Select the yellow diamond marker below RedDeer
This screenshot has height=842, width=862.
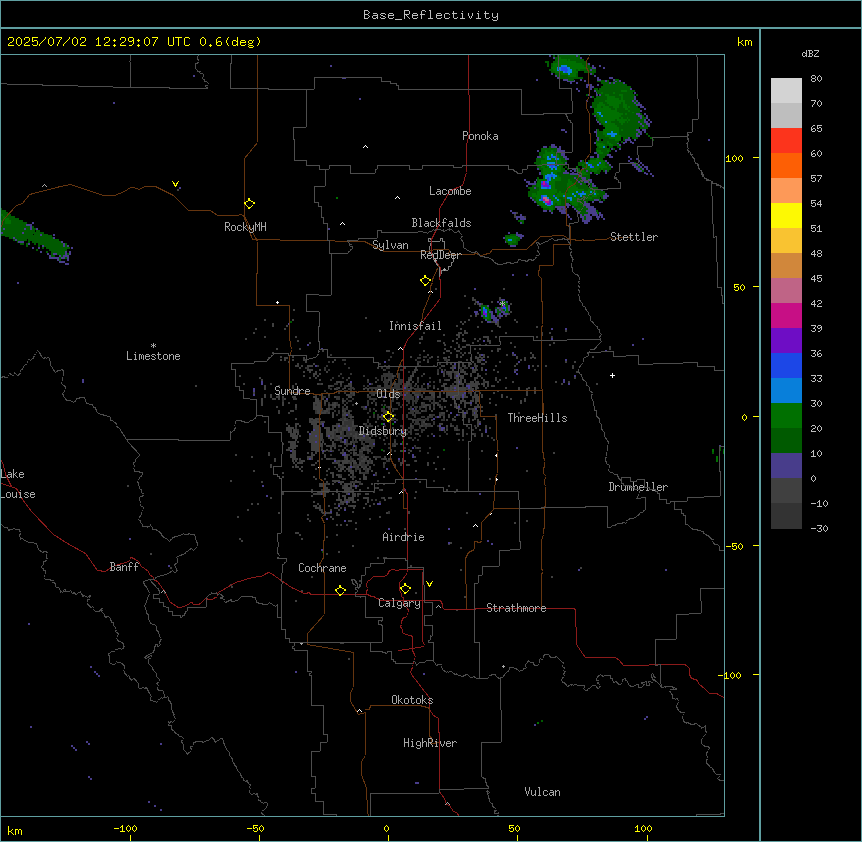(425, 281)
